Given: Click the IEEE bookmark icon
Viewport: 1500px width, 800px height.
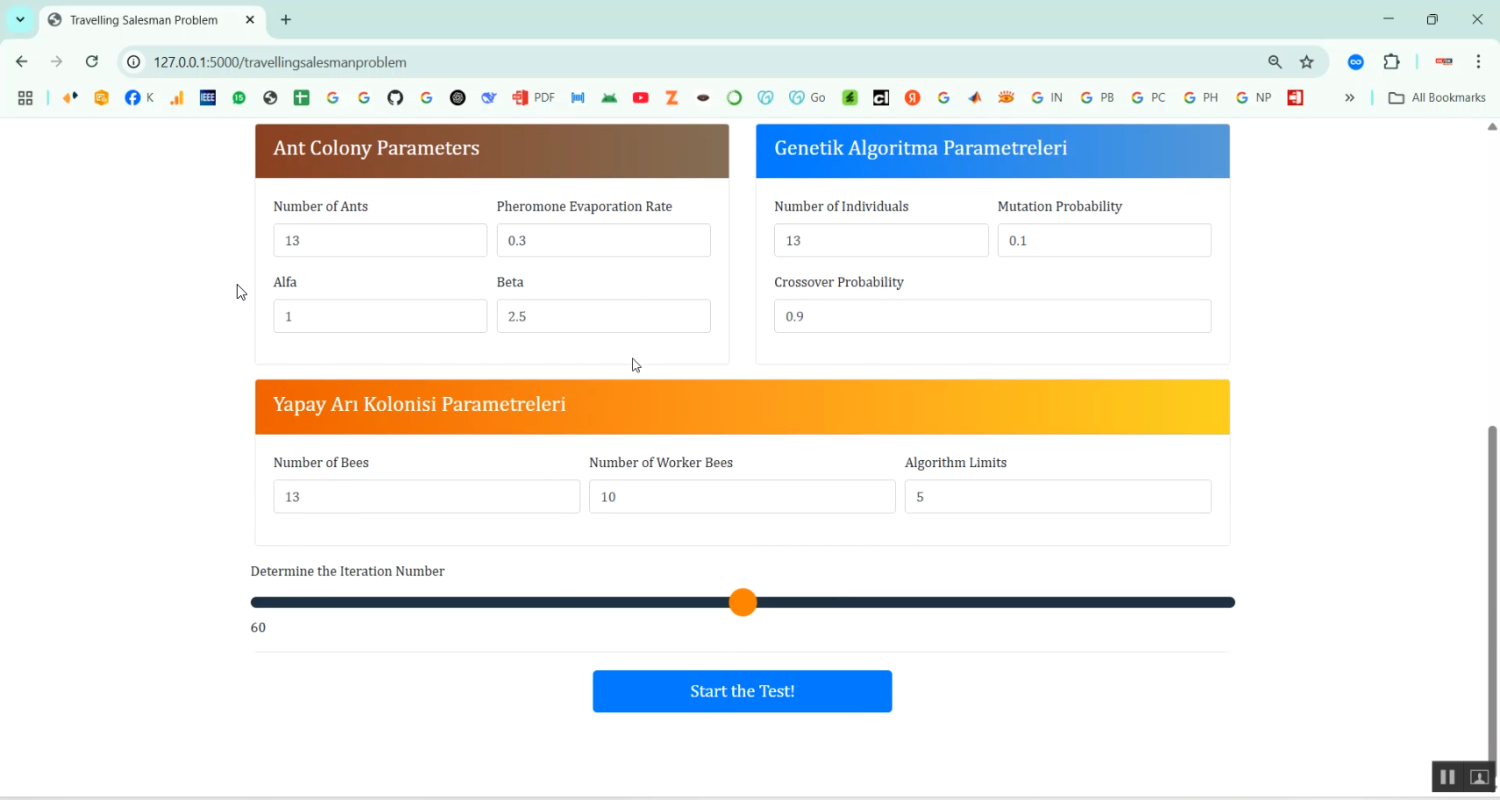Looking at the screenshot, I should 208,97.
